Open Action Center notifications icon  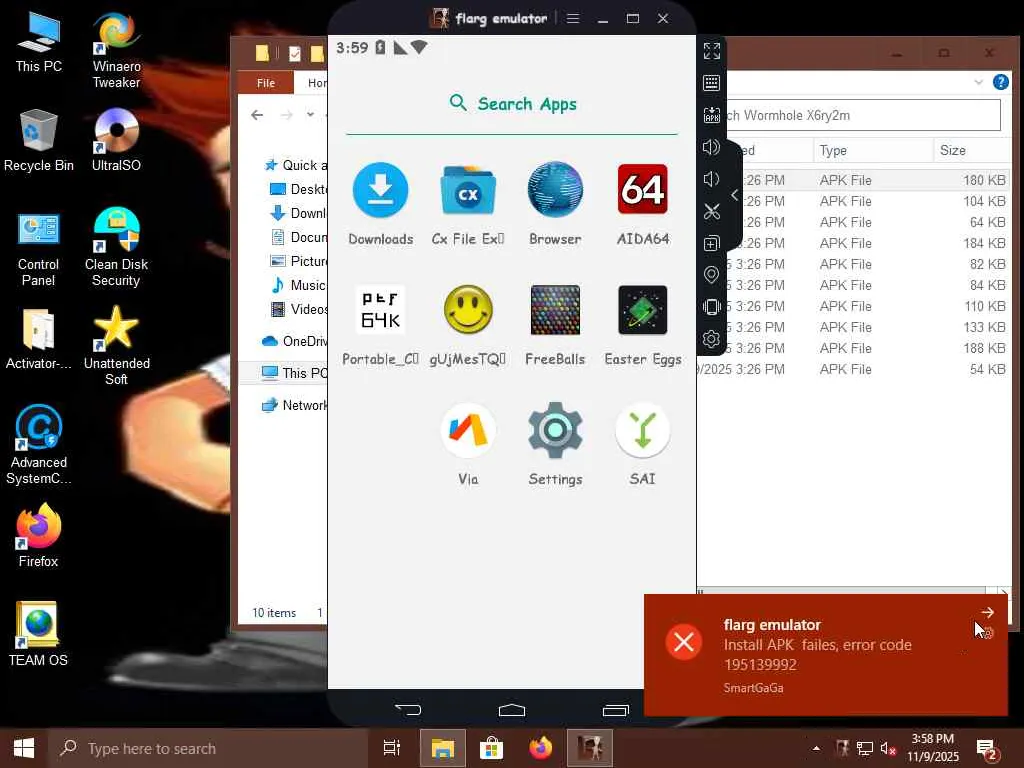986,749
